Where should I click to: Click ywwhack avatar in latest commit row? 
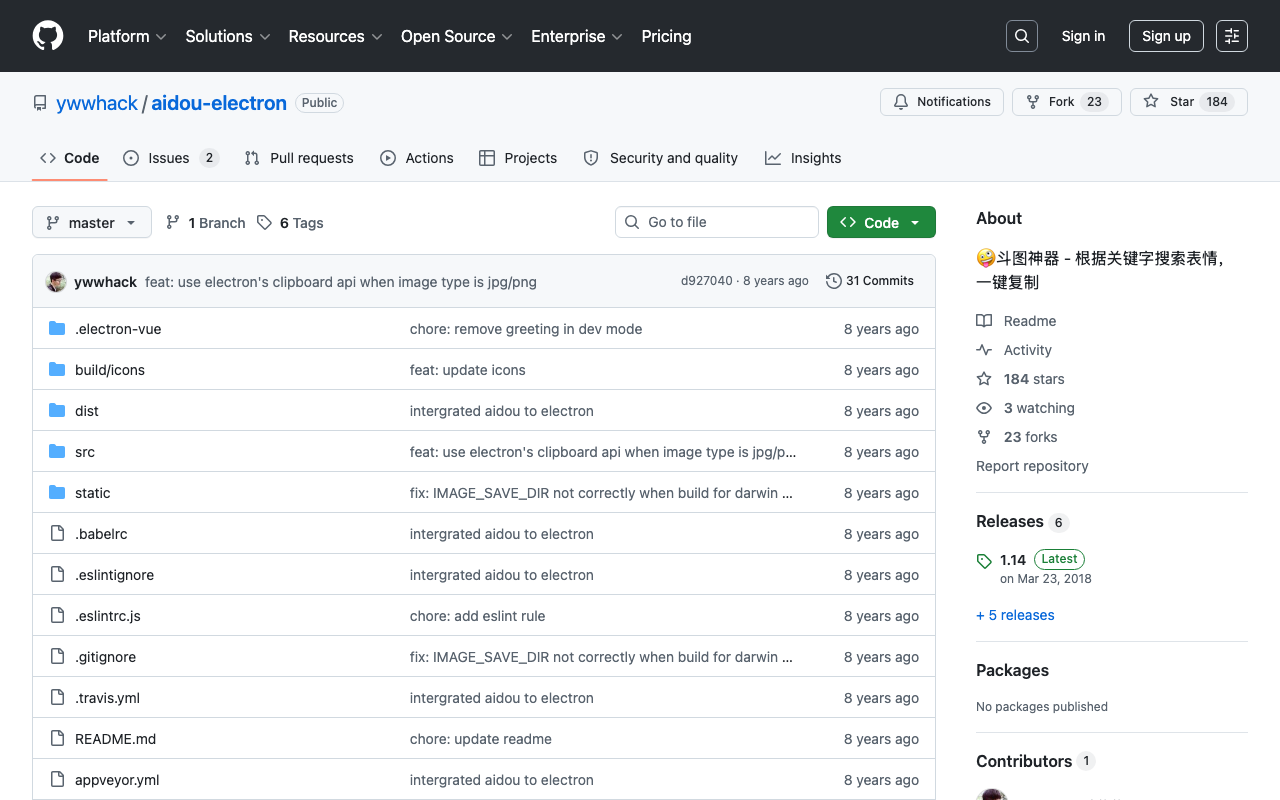coord(56,282)
